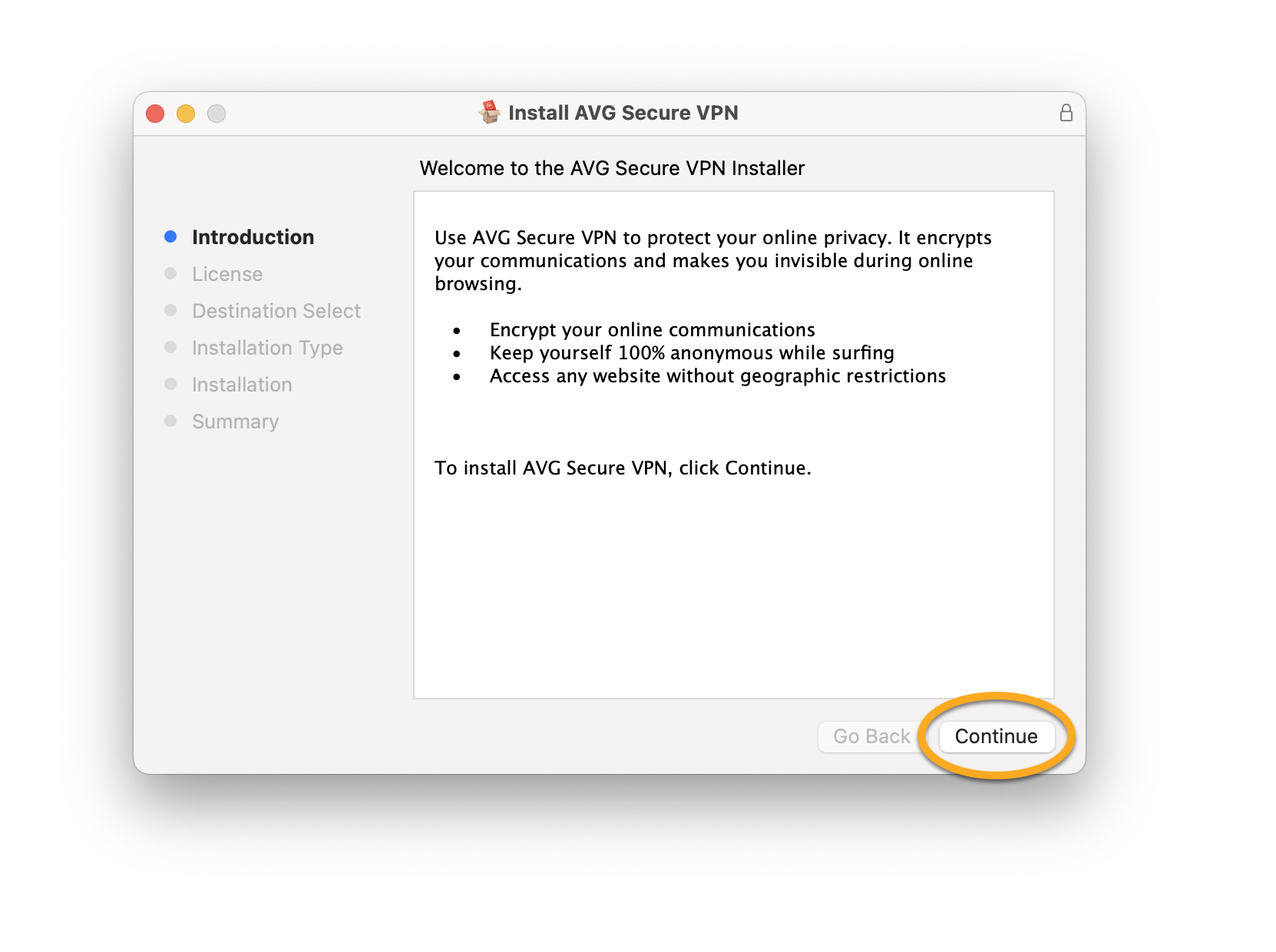Open the Installation Type step
Image resolution: width=1276 pixels, height=952 pixels.
[267, 348]
